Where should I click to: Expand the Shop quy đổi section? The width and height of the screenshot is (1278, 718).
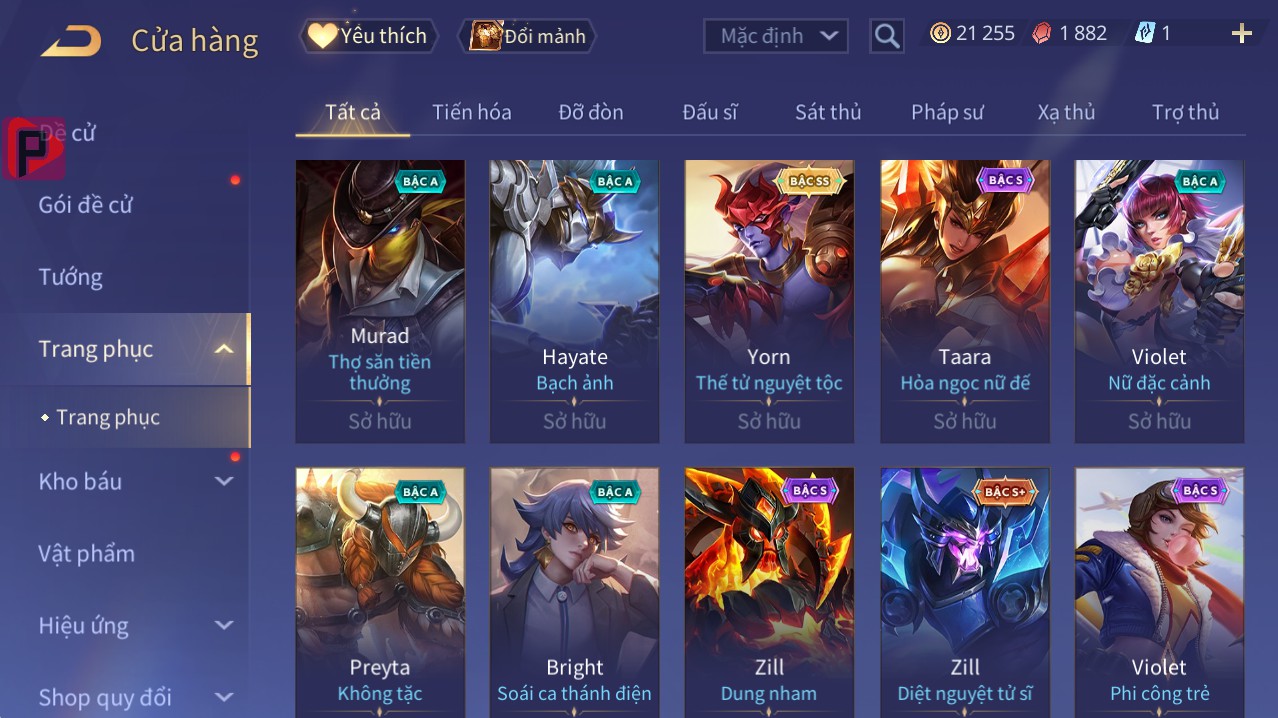224,697
